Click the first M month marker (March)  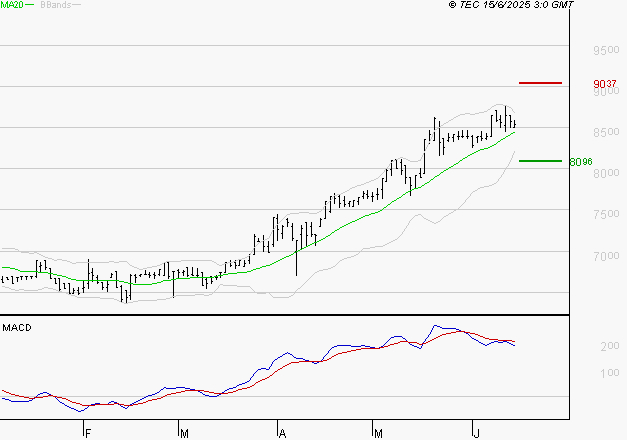[184, 433]
